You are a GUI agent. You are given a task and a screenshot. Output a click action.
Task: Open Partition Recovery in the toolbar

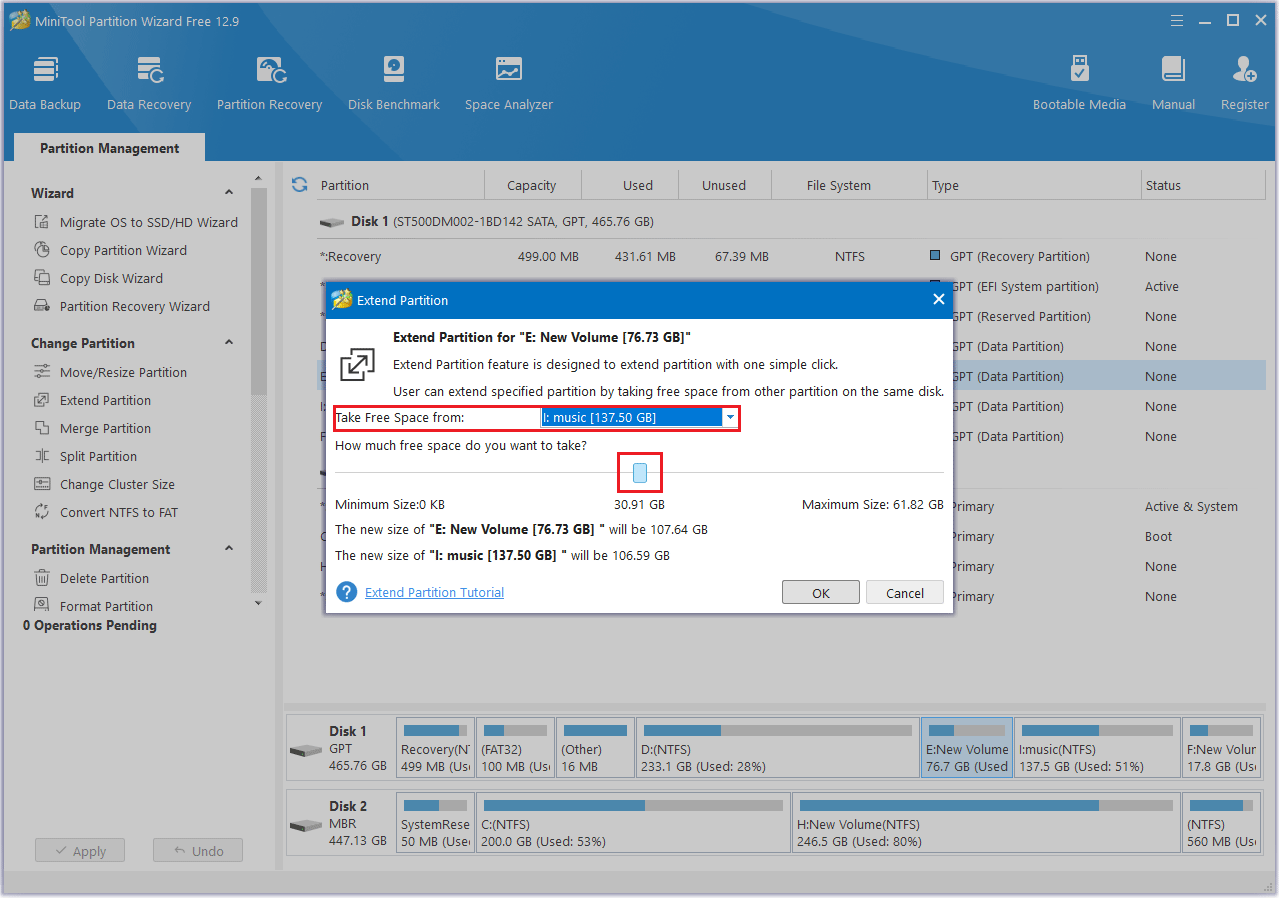coord(269,82)
